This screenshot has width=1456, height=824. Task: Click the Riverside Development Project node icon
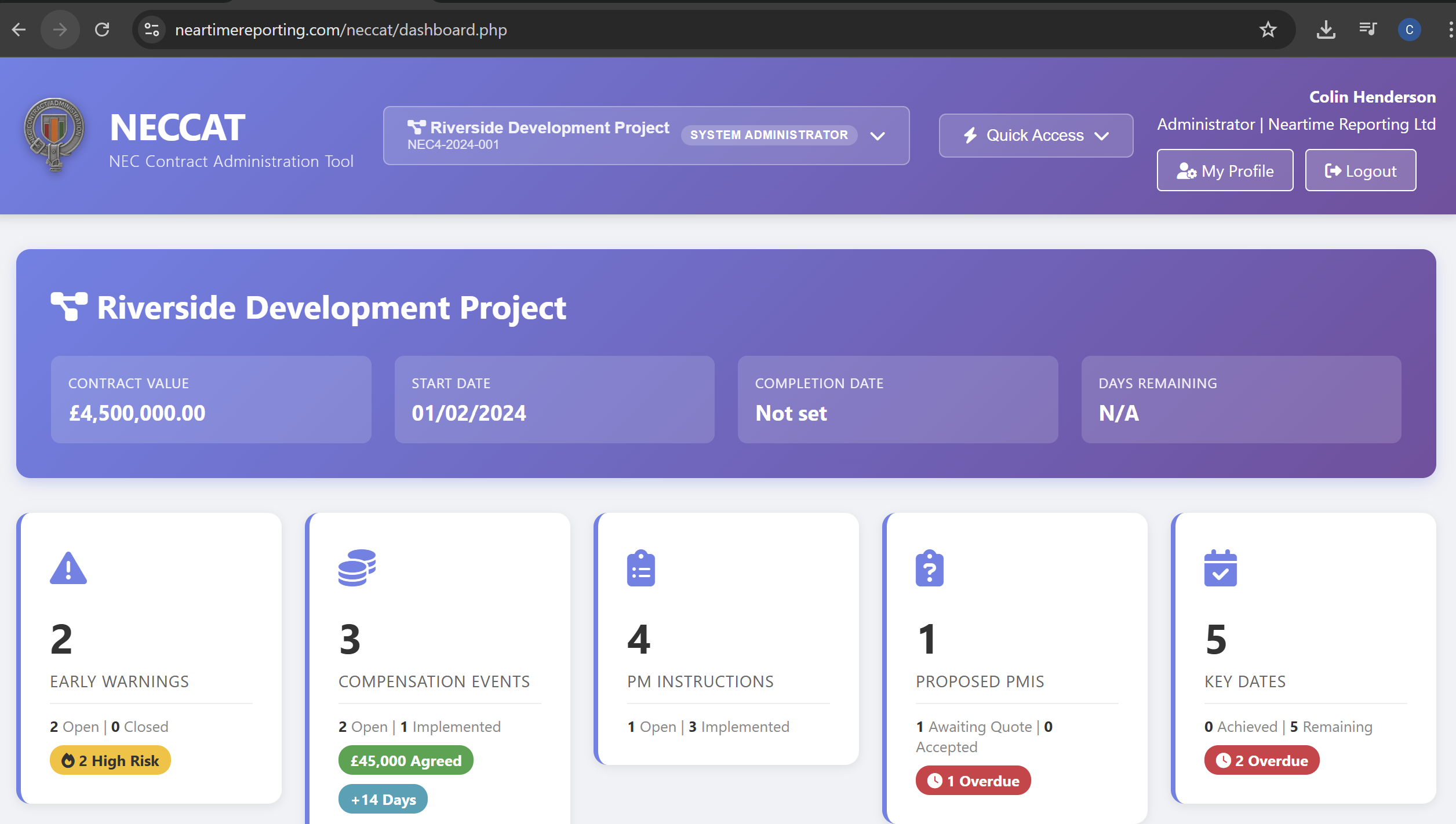click(417, 126)
